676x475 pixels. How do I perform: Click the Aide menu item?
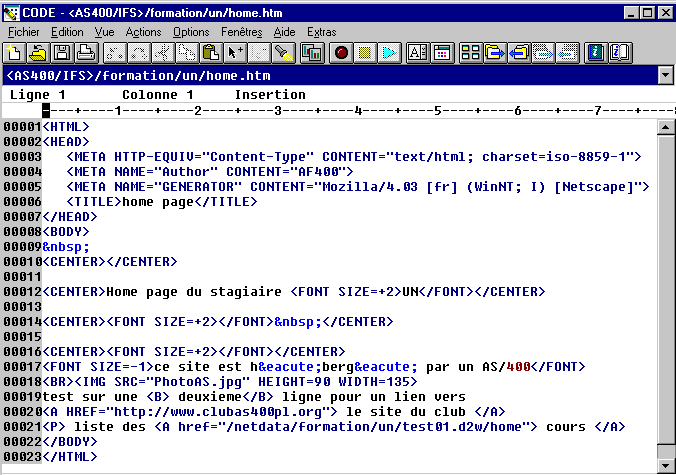(284, 32)
